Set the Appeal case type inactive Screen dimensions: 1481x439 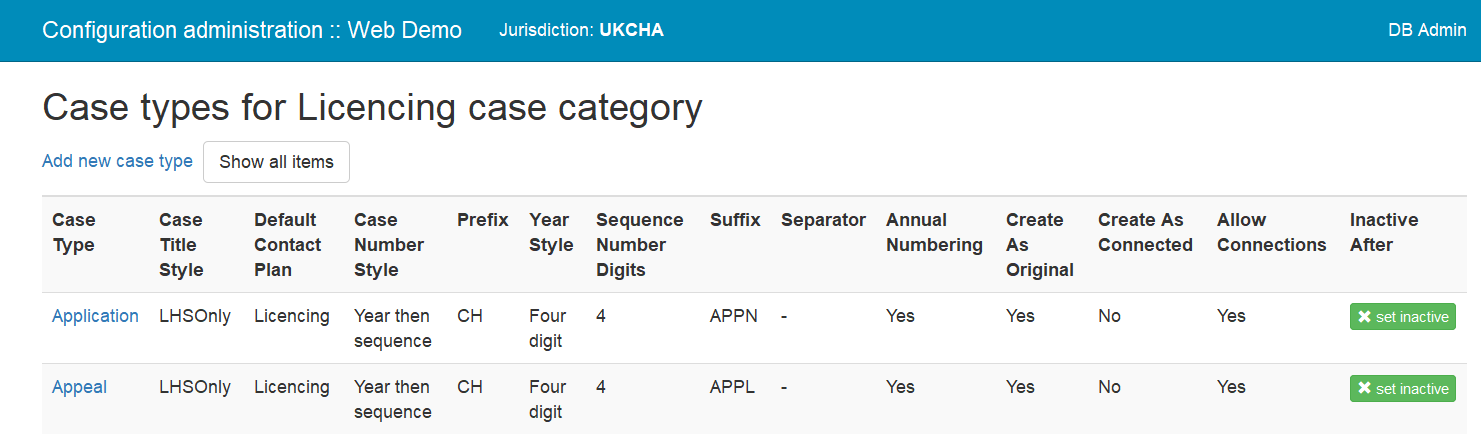click(1402, 389)
